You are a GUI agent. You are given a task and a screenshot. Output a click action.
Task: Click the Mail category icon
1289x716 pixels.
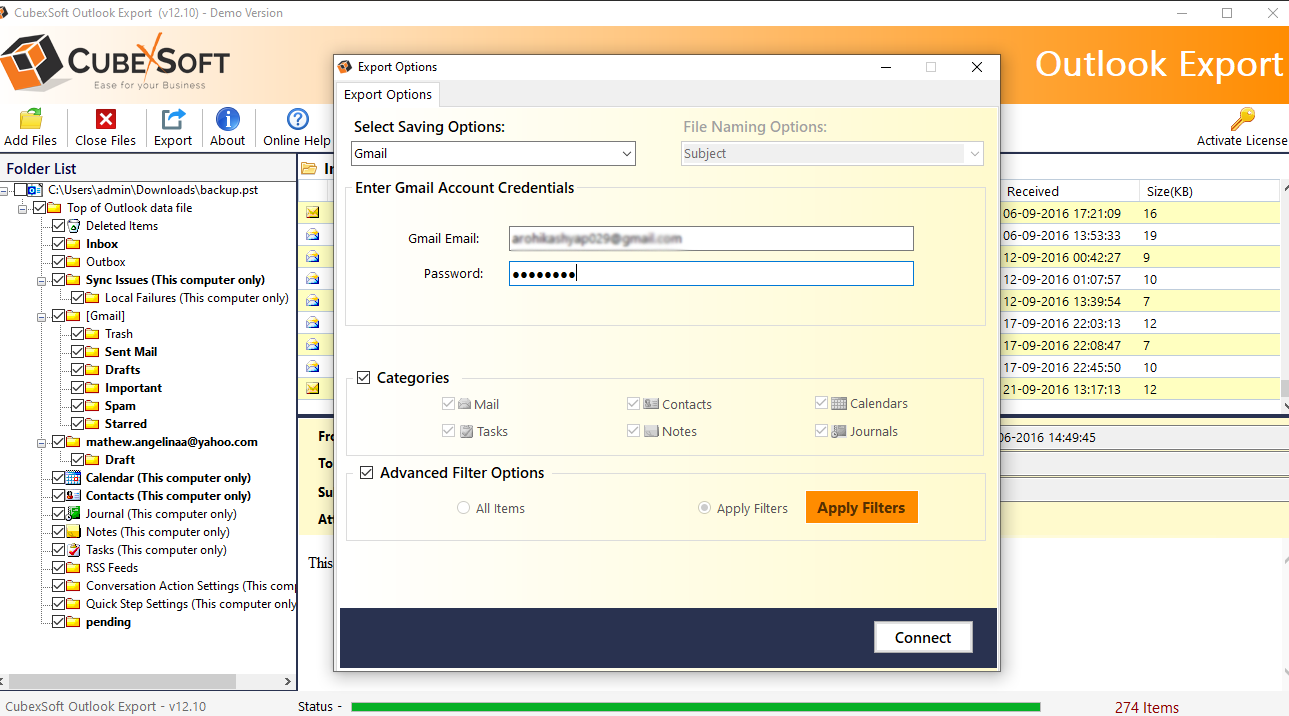pyautogui.click(x=464, y=404)
